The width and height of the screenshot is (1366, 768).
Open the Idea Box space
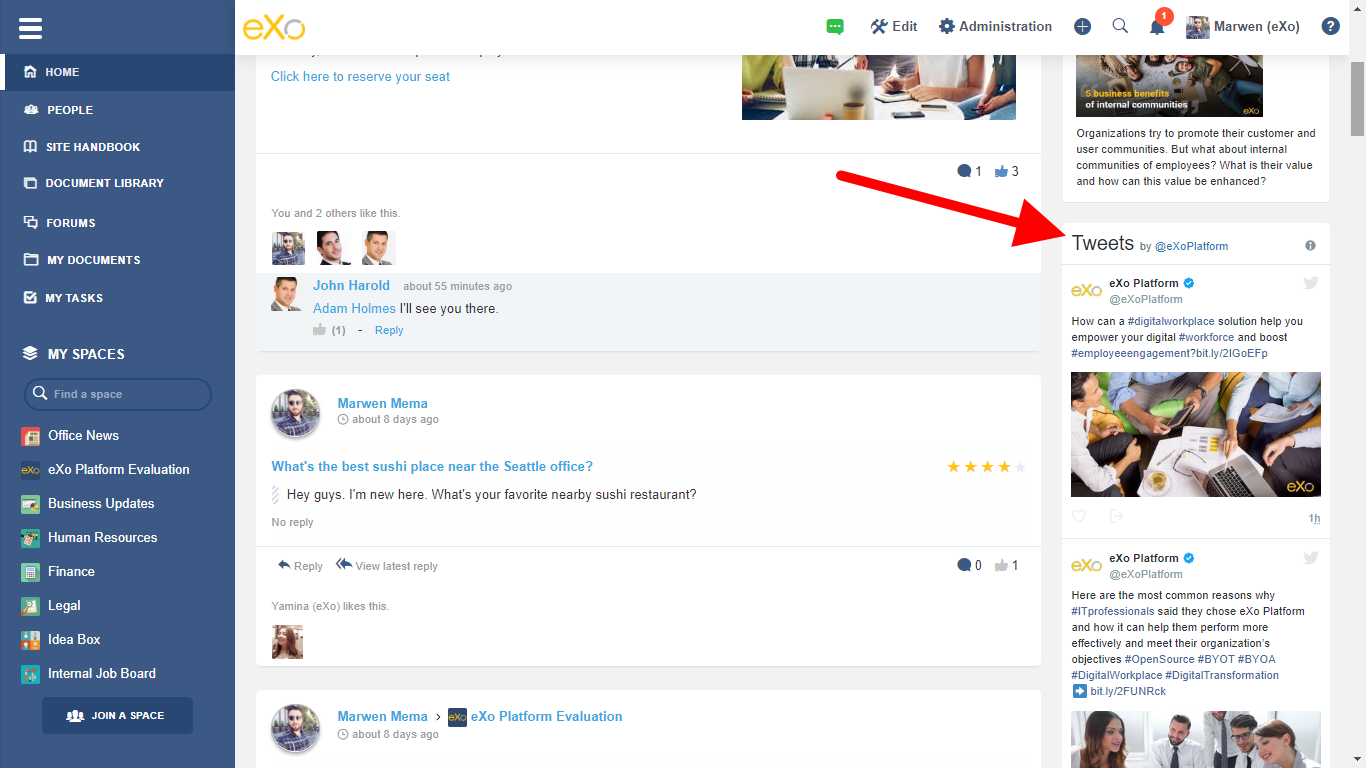pyautogui.click(x=74, y=640)
